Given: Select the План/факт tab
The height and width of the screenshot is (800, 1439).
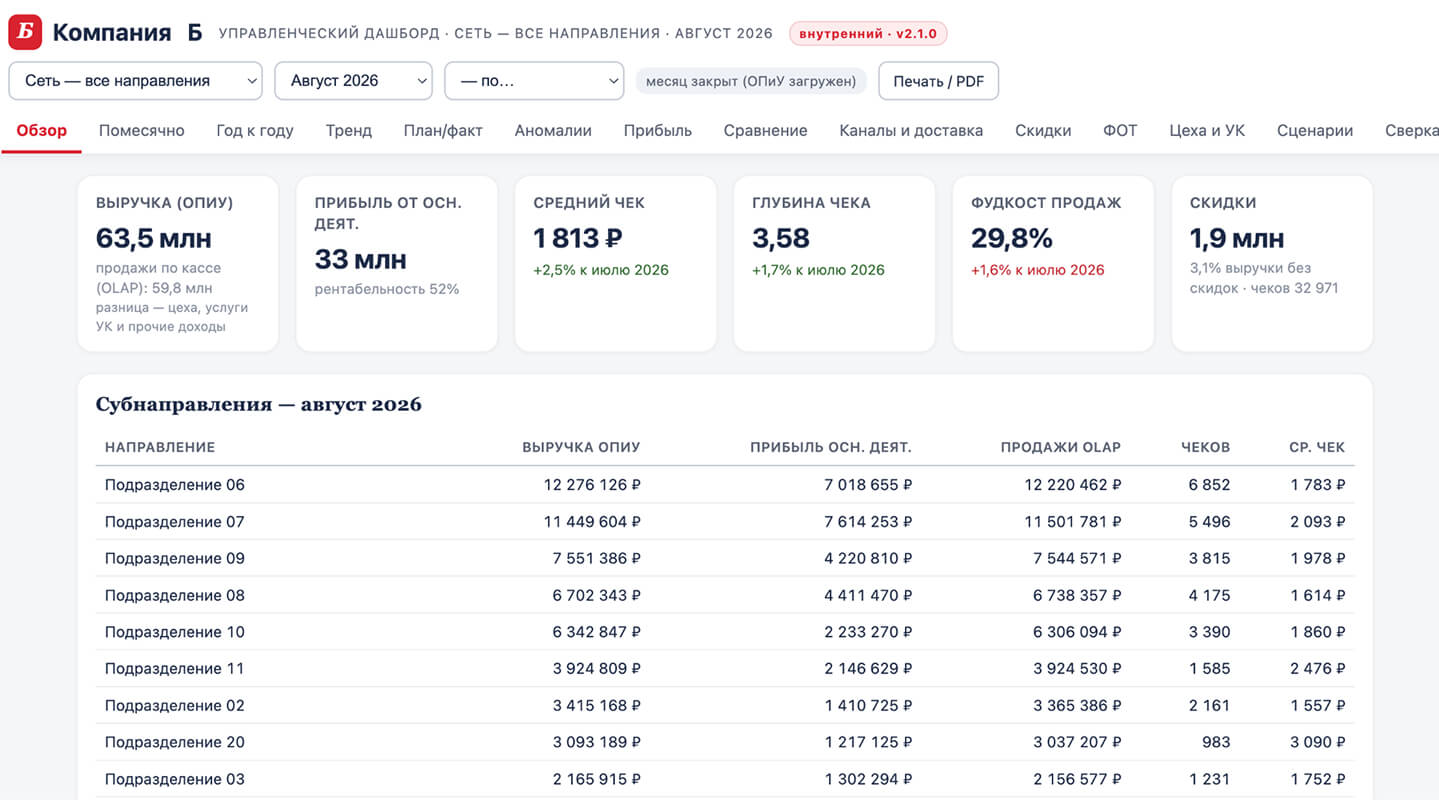Looking at the screenshot, I should tap(443, 130).
